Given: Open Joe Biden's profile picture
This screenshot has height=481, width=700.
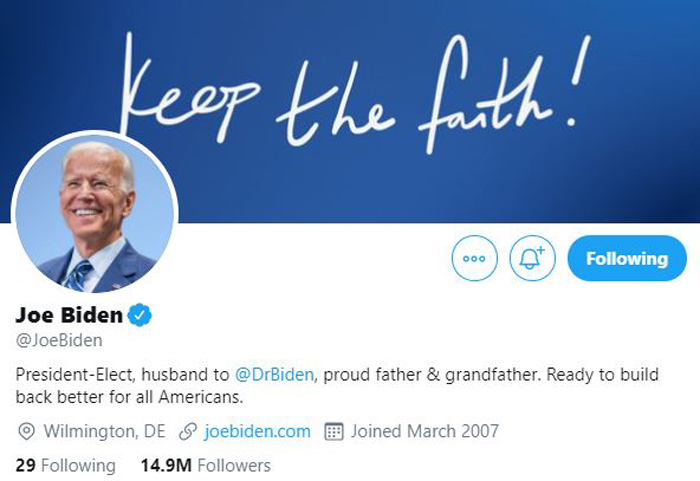Looking at the screenshot, I should pos(94,213).
